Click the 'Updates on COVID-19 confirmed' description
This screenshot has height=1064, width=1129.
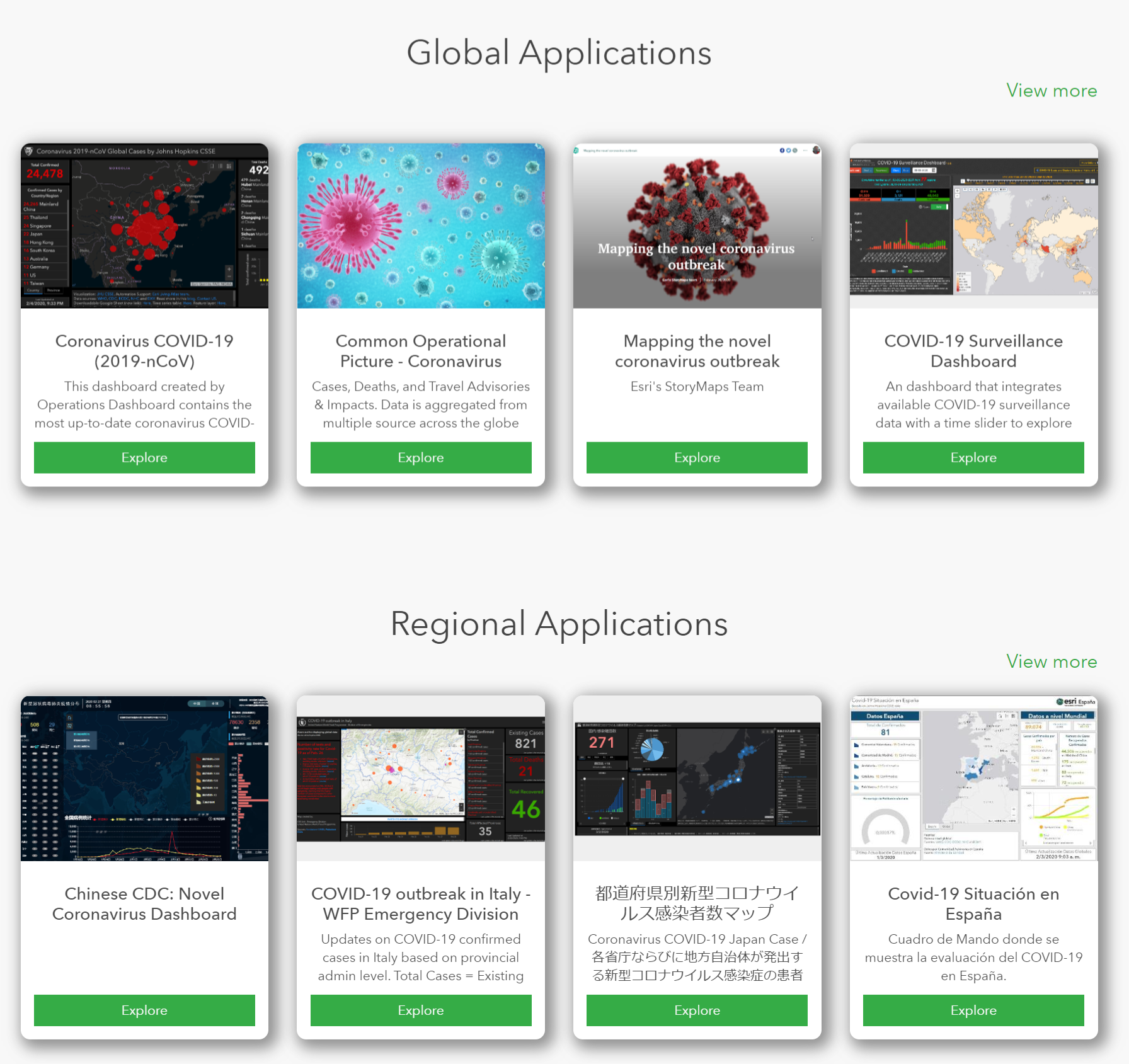click(421, 958)
